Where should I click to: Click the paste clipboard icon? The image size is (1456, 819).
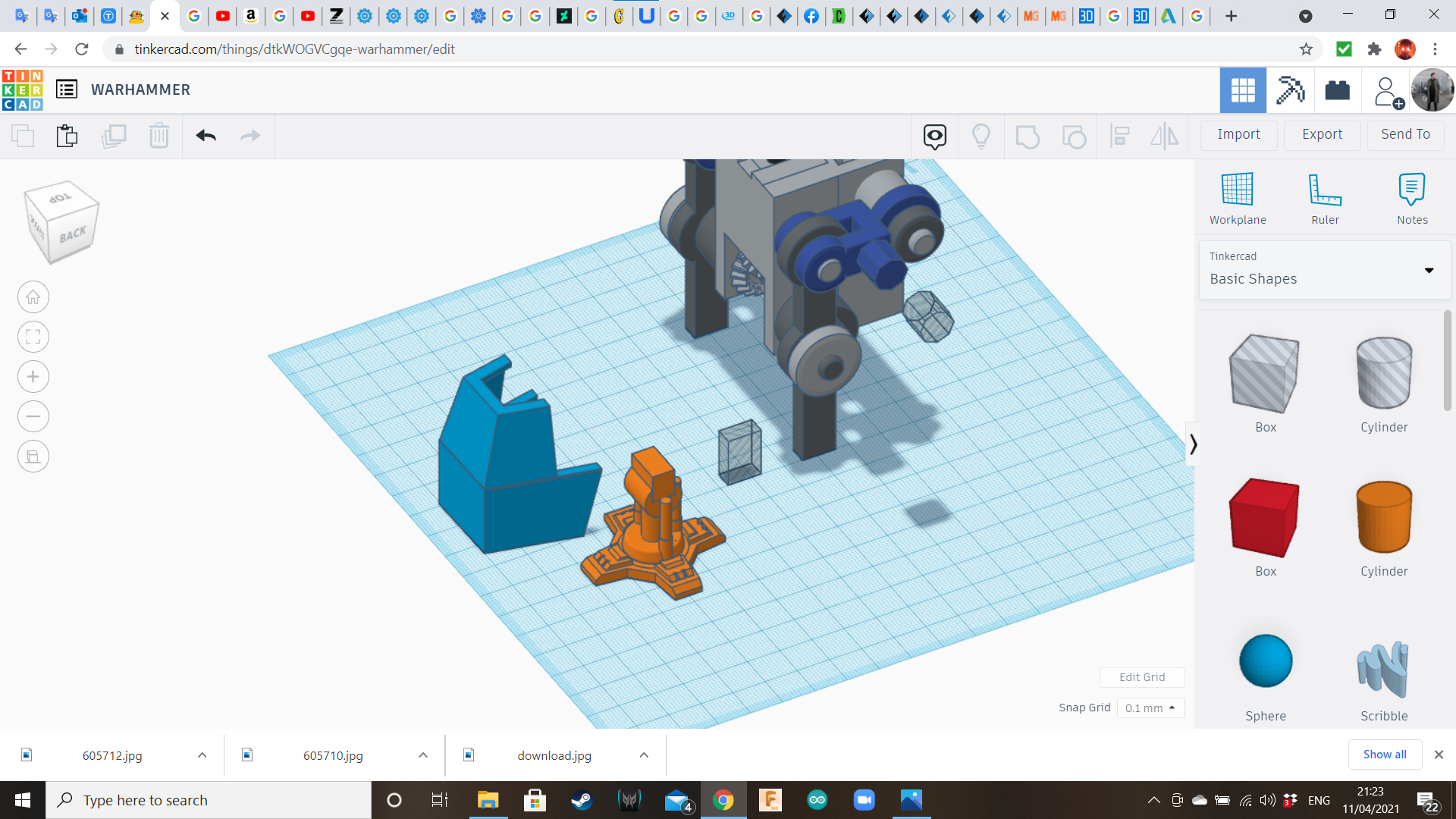pyautogui.click(x=67, y=136)
